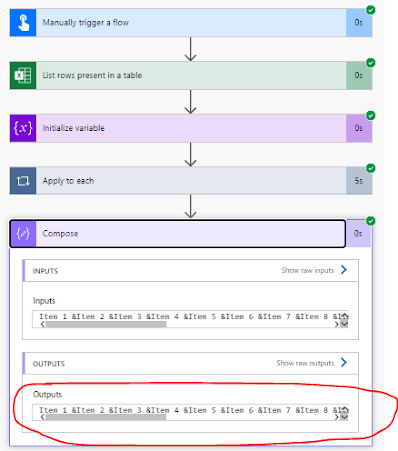
Task: Click horizontal scrollbar thumb under Inputs
Action: (x=106, y=324)
